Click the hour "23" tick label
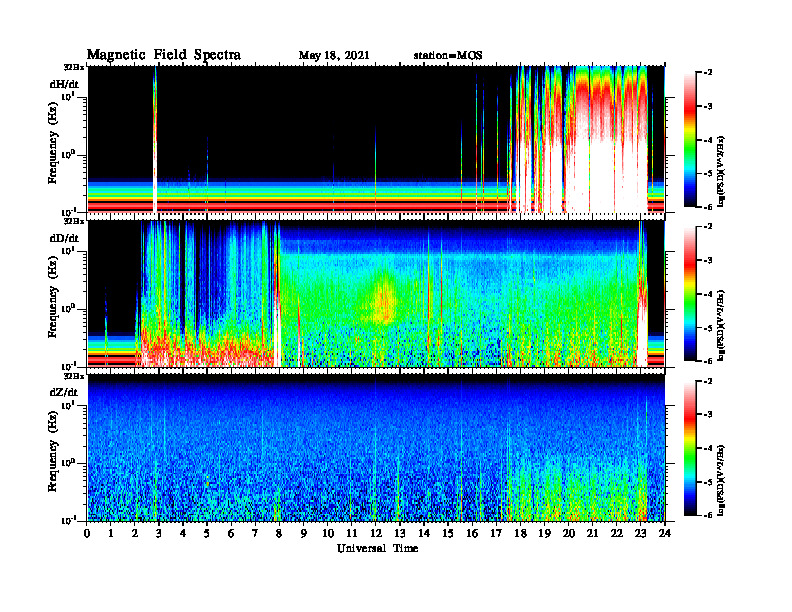The image size is (792, 612). (x=640, y=533)
